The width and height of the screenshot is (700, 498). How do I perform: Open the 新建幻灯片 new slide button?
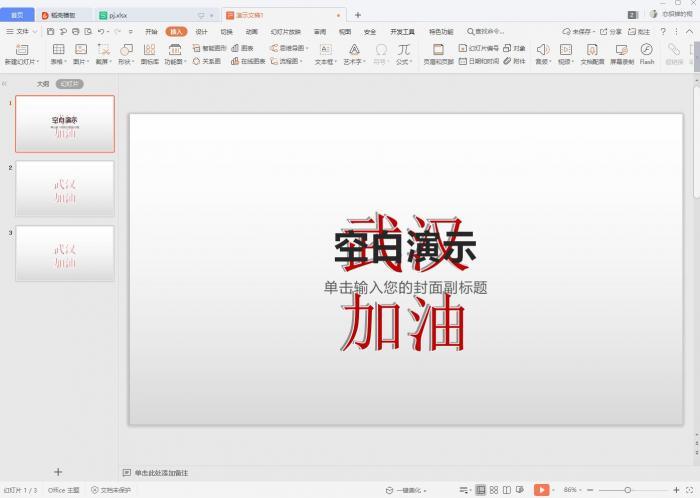coord(21,54)
